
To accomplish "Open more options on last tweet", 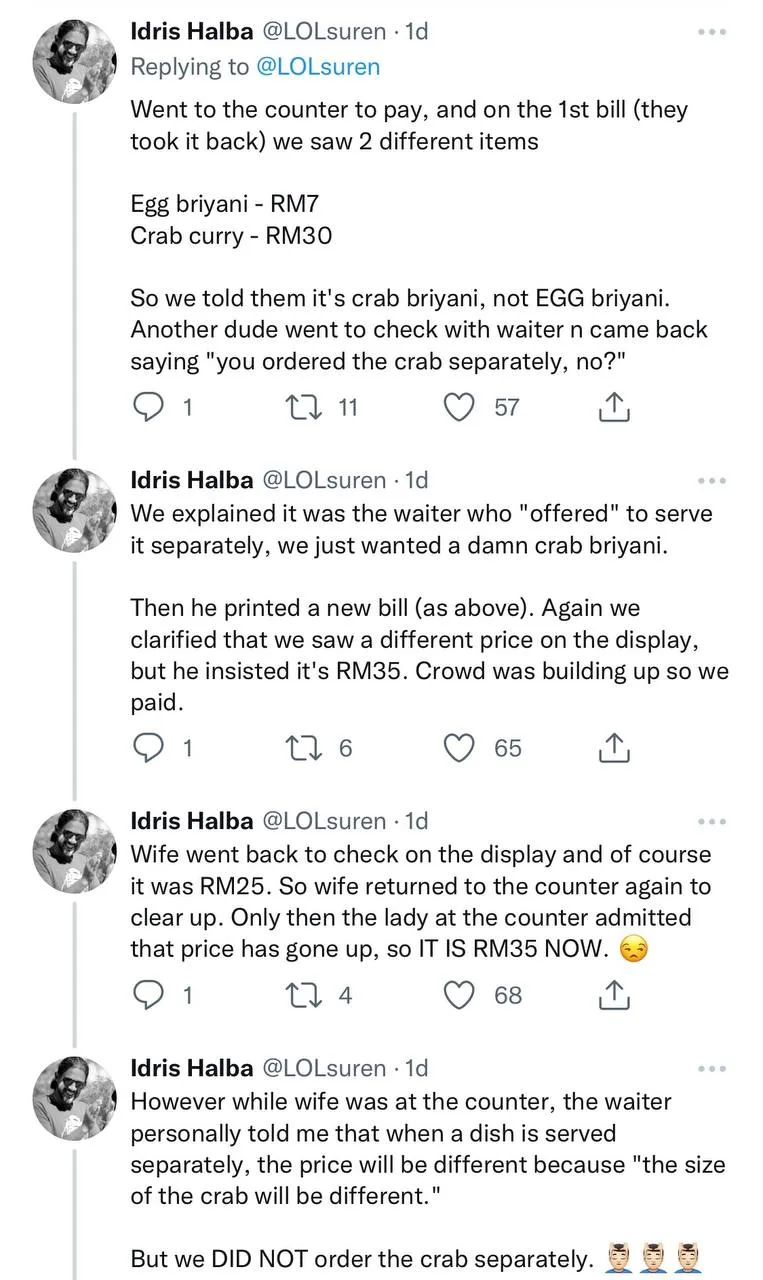I will pos(711,1069).
